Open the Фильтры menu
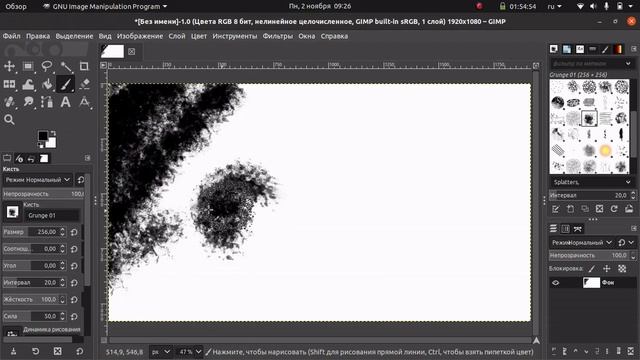 [278, 36]
